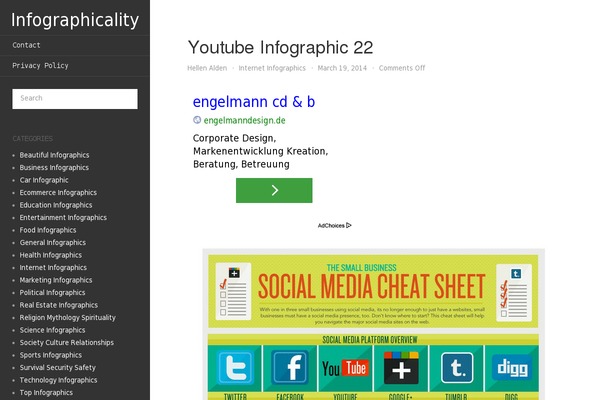Open the Contact page
Screen dimensions: 600x400
(x=26, y=45)
